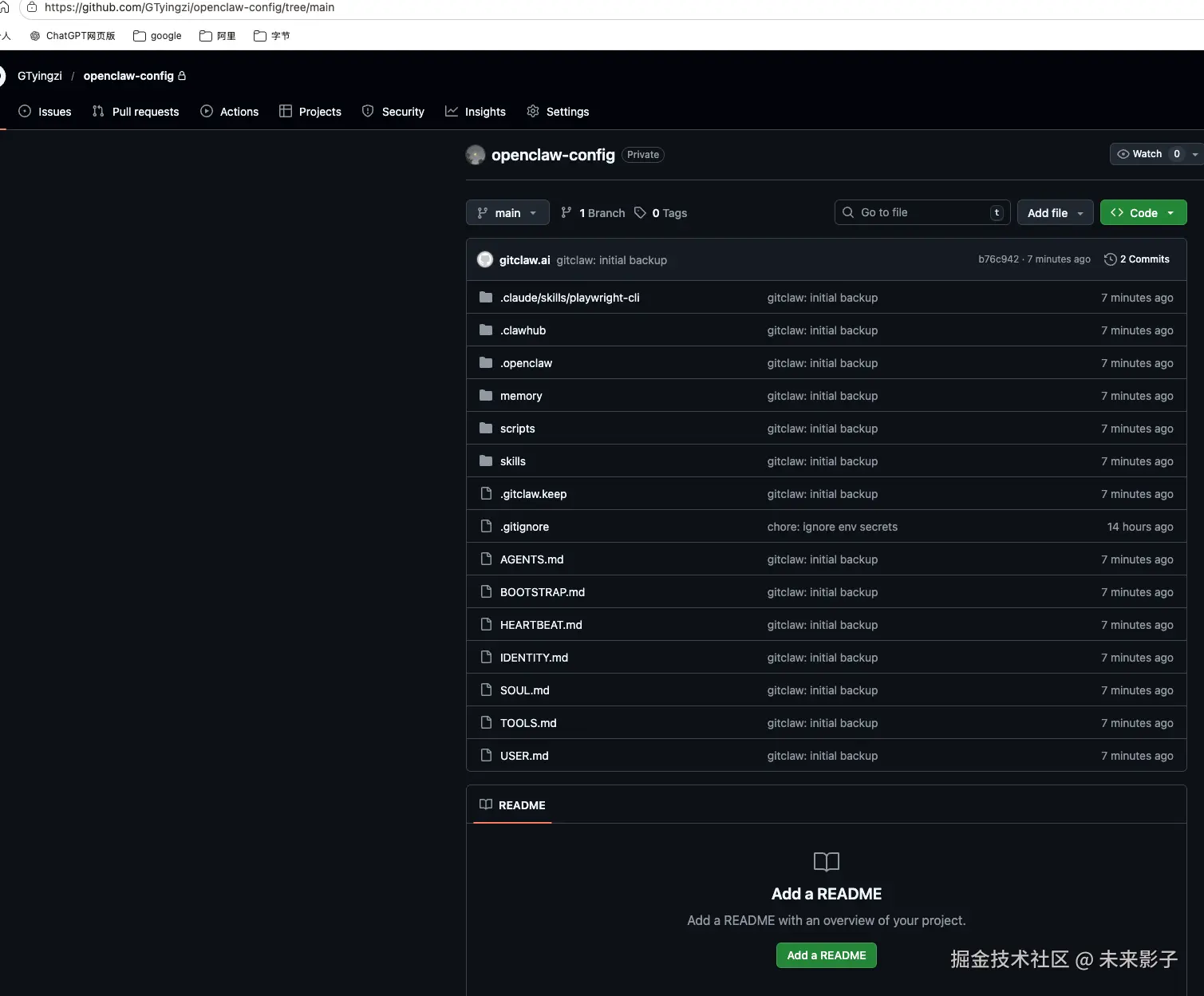Screen dimensions: 1204x996
Task: Open the Insights tab
Action: click(476, 112)
